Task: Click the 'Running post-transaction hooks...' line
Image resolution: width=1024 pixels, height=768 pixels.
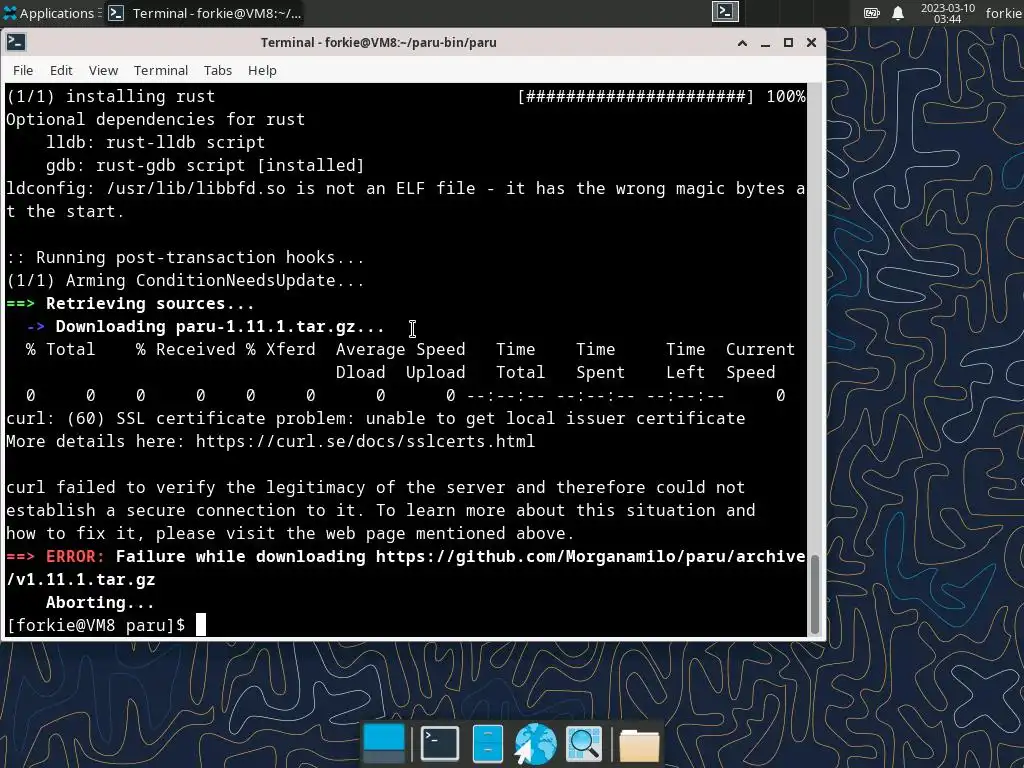Action: coord(185,257)
